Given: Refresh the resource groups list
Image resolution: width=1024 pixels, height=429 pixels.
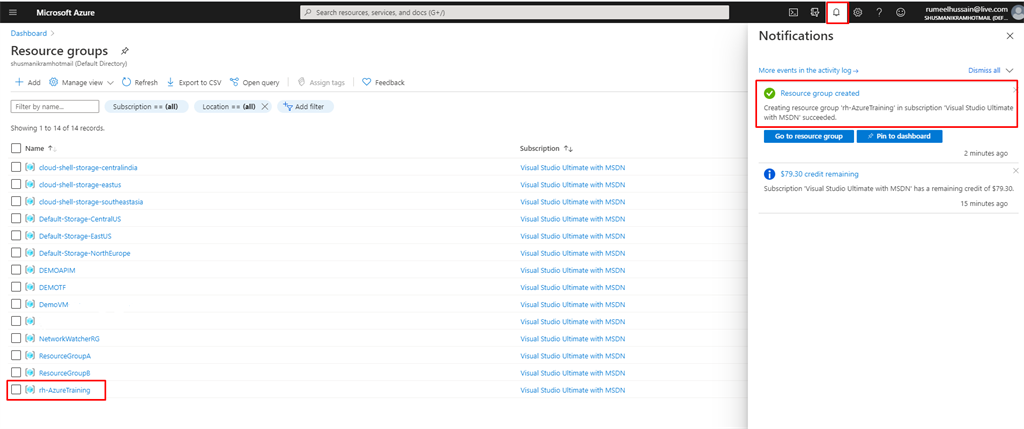Looking at the screenshot, I should [140, 83].
